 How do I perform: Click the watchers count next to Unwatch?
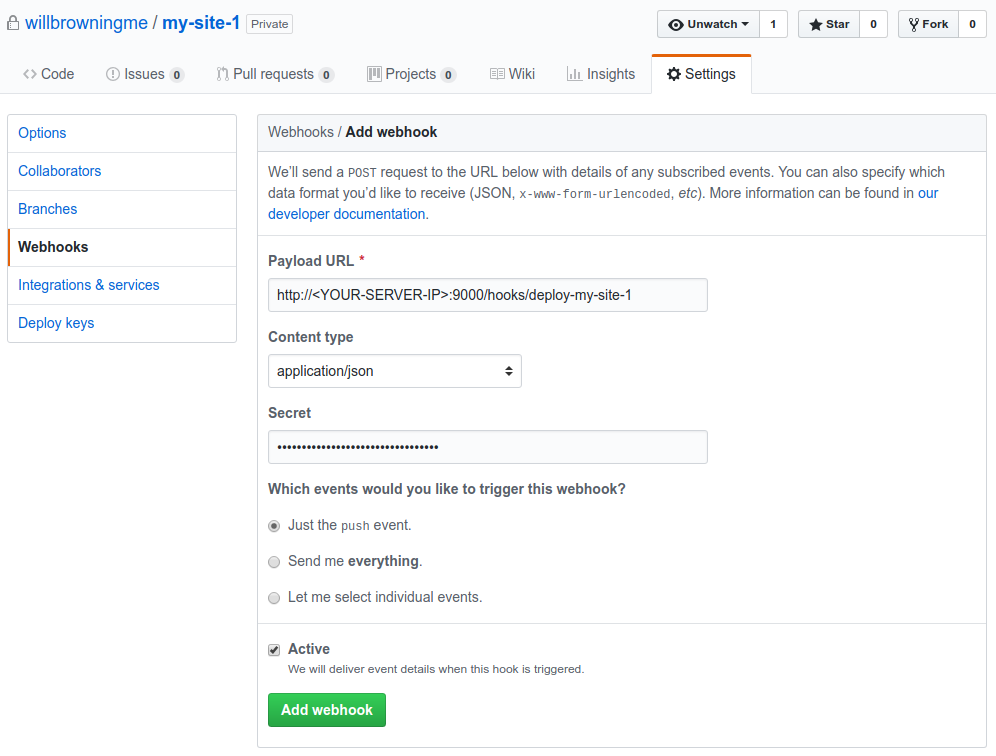(x=773, y=24)
